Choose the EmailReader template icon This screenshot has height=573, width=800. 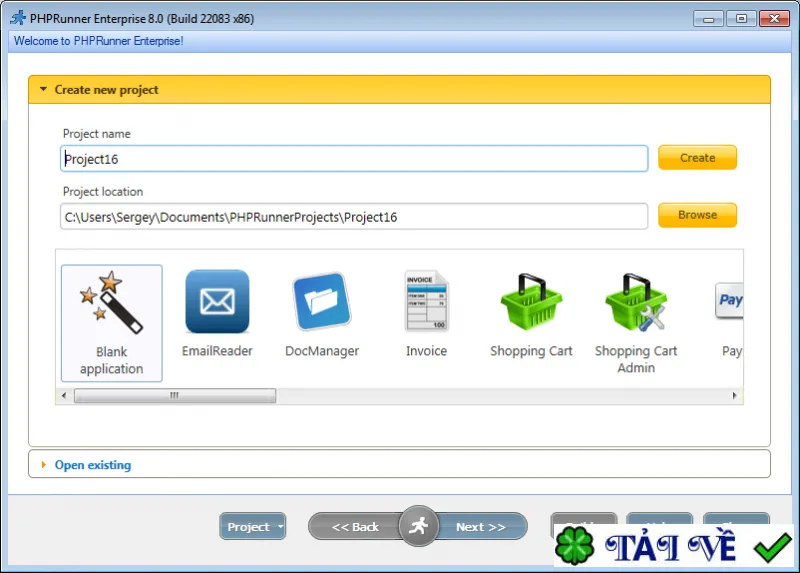coord(217,302)
